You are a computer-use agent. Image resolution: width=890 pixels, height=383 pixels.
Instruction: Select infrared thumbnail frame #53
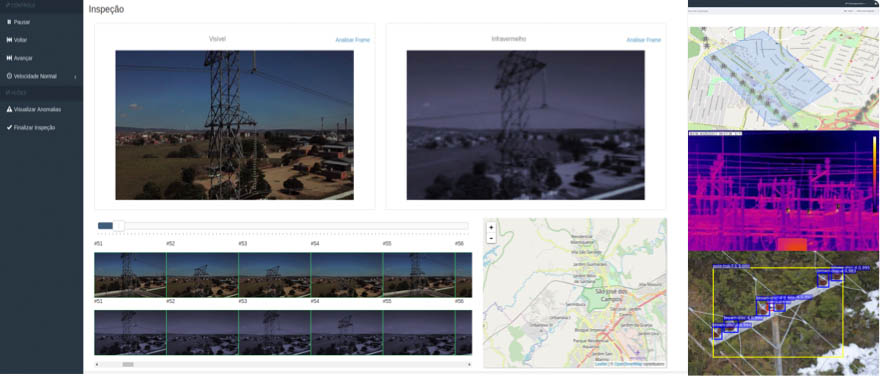[x=274, y=333]
